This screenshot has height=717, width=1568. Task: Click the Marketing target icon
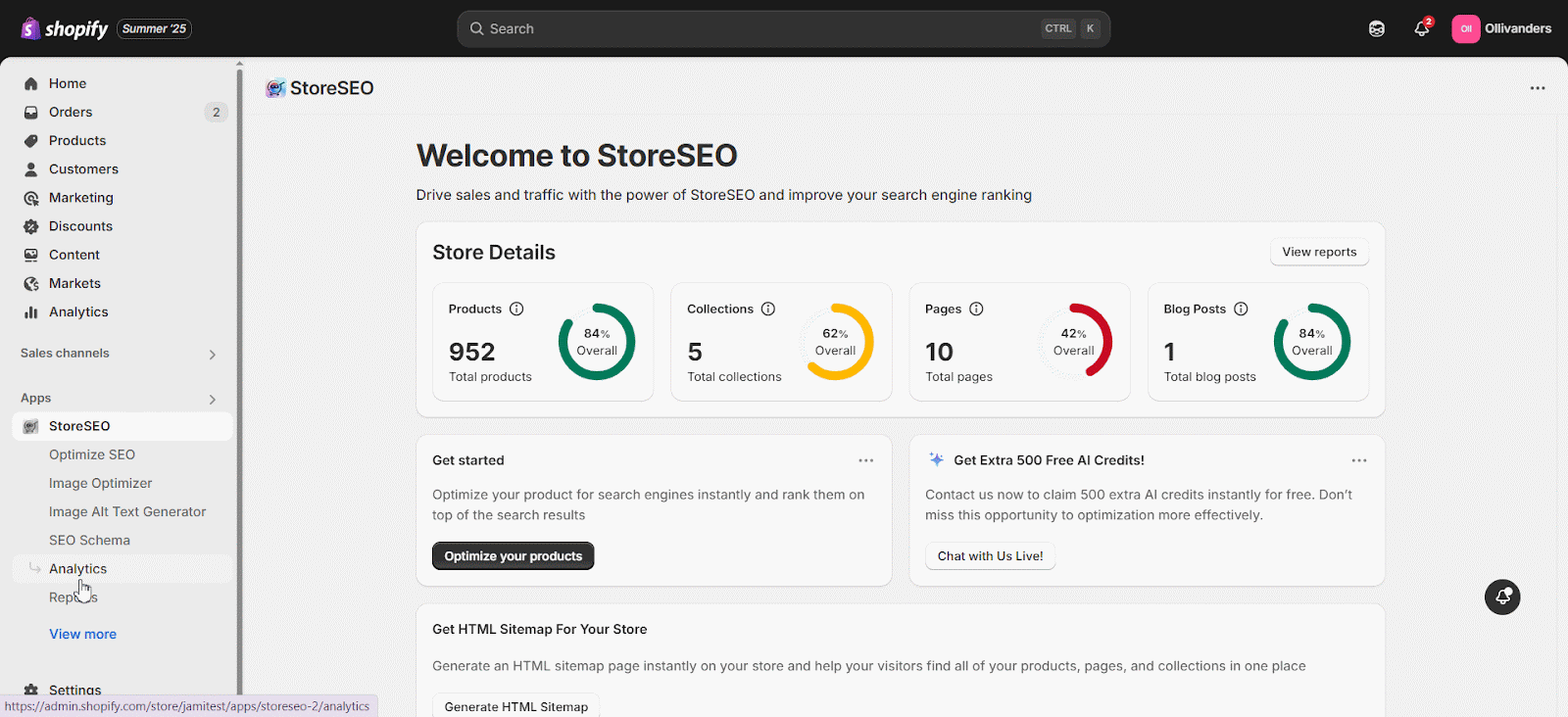31,197
